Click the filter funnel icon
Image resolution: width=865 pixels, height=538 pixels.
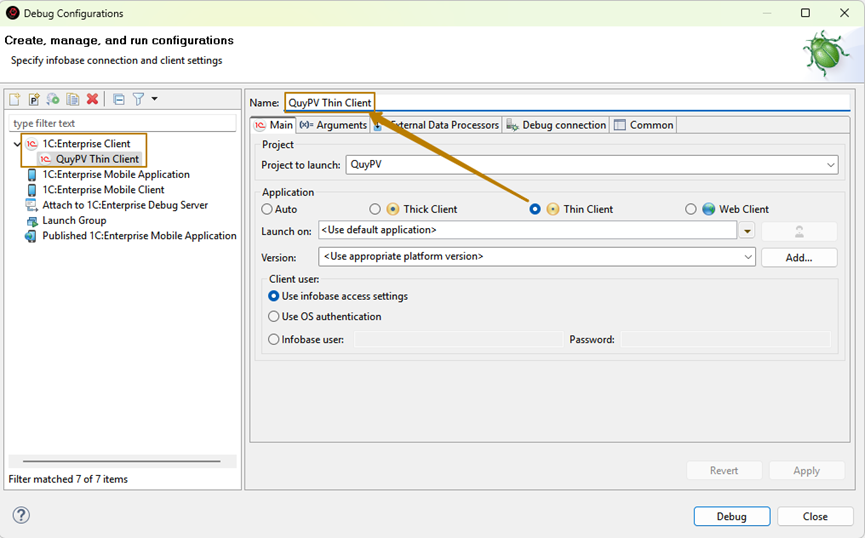[x=139, y=99]
